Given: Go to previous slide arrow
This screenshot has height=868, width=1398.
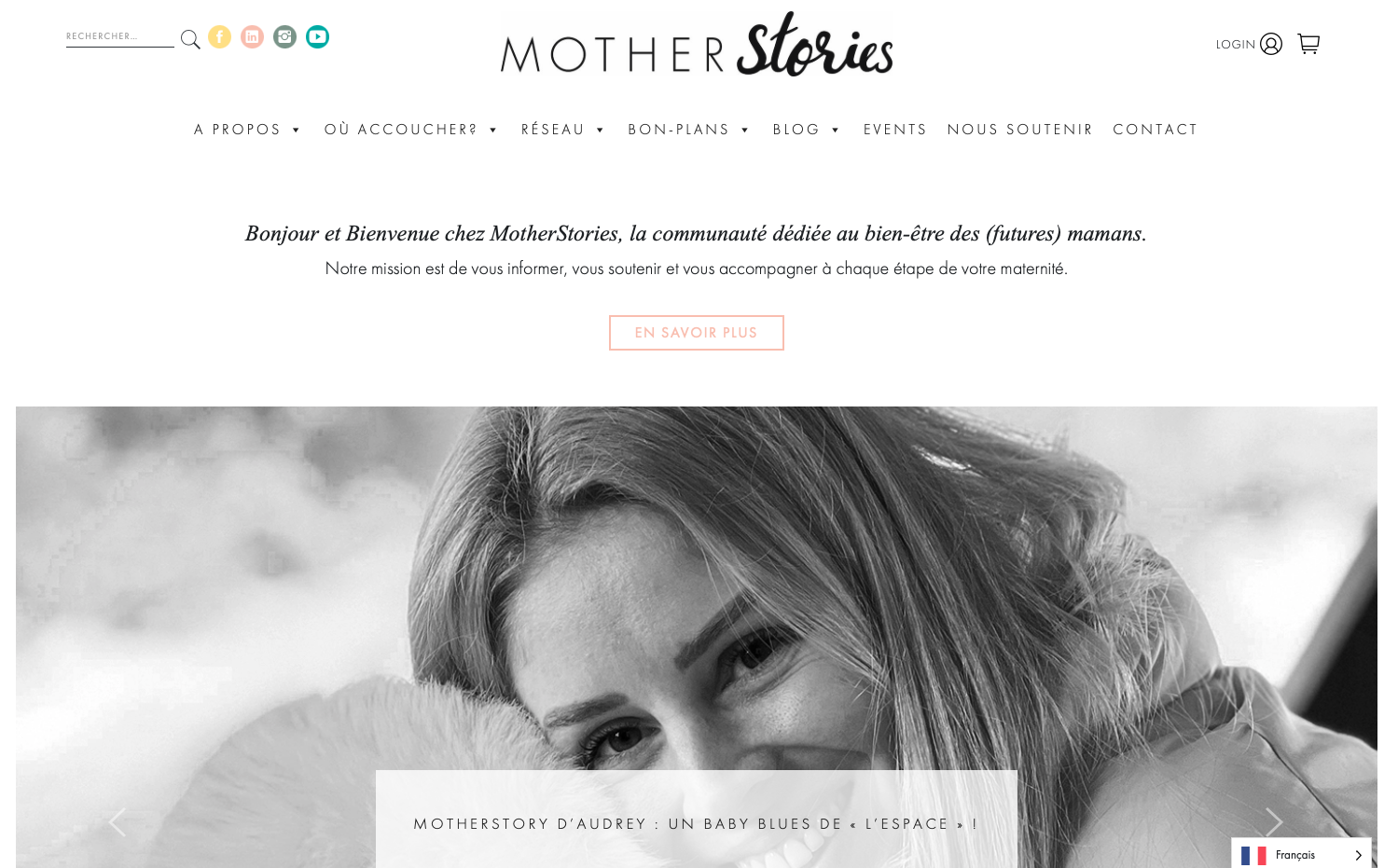Looking at the screenshot, I should pos(118,822).
